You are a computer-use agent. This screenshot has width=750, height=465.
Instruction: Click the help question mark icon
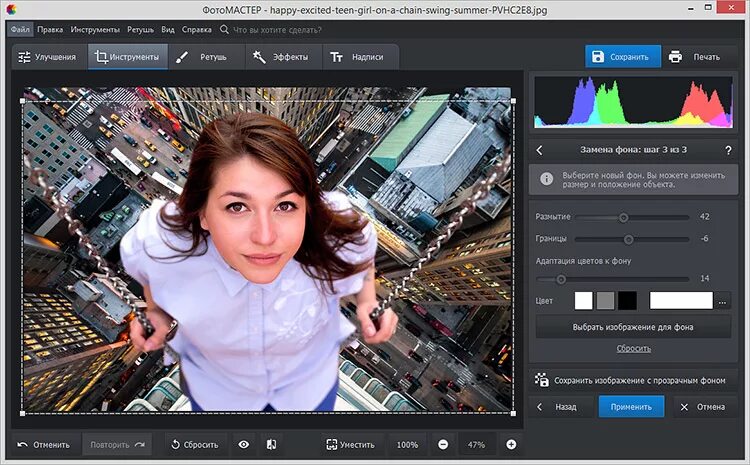(x=728, y=150)
